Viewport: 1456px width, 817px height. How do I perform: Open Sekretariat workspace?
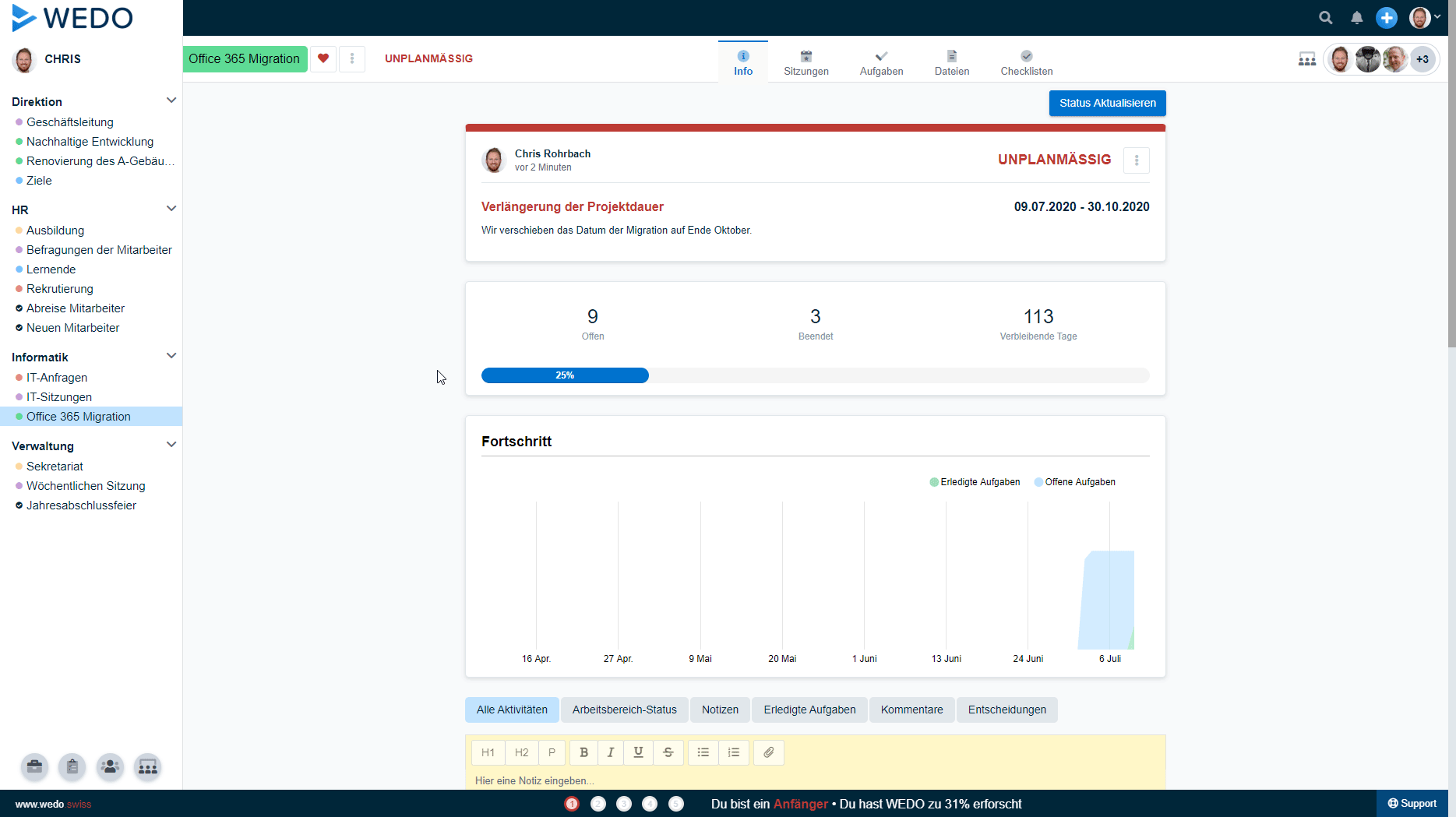tap(55, 467)
